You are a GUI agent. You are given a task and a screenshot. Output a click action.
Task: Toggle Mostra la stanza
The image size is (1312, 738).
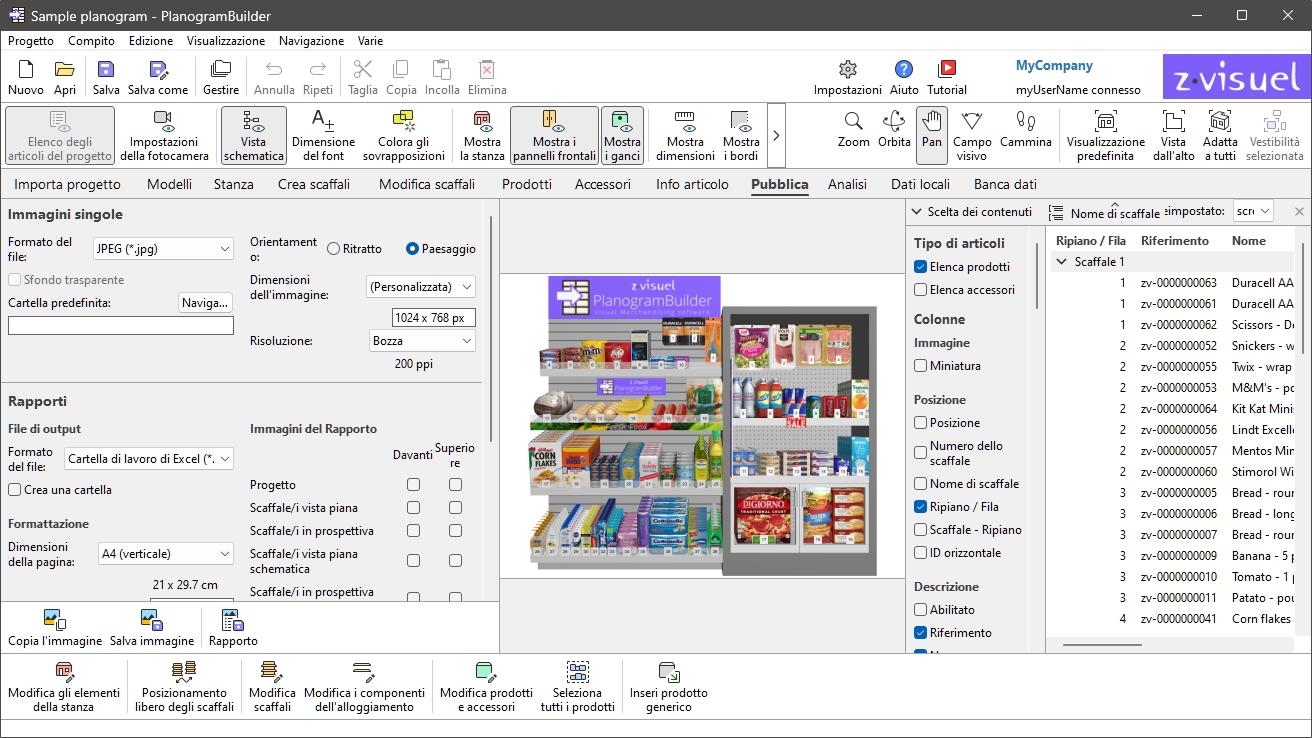click(x=482, y=135)
